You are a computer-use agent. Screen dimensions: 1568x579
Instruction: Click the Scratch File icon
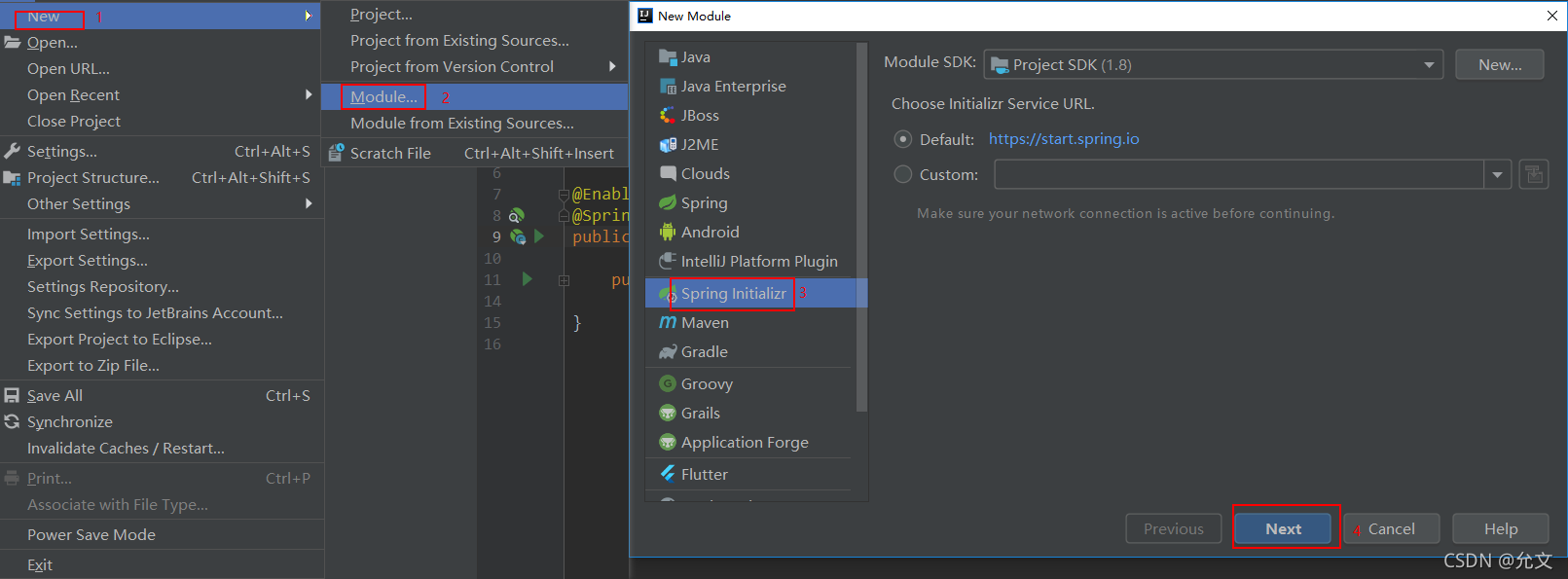tap(337, 153)
